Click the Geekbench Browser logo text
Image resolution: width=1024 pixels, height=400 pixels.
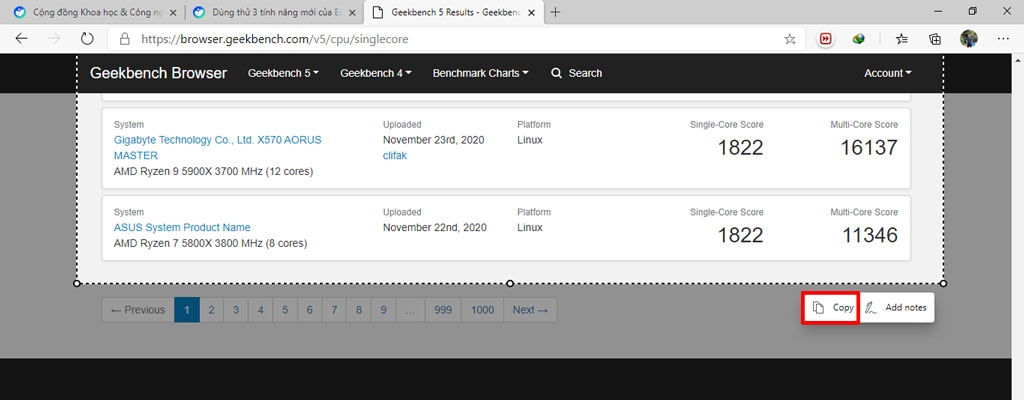(159, 73)
